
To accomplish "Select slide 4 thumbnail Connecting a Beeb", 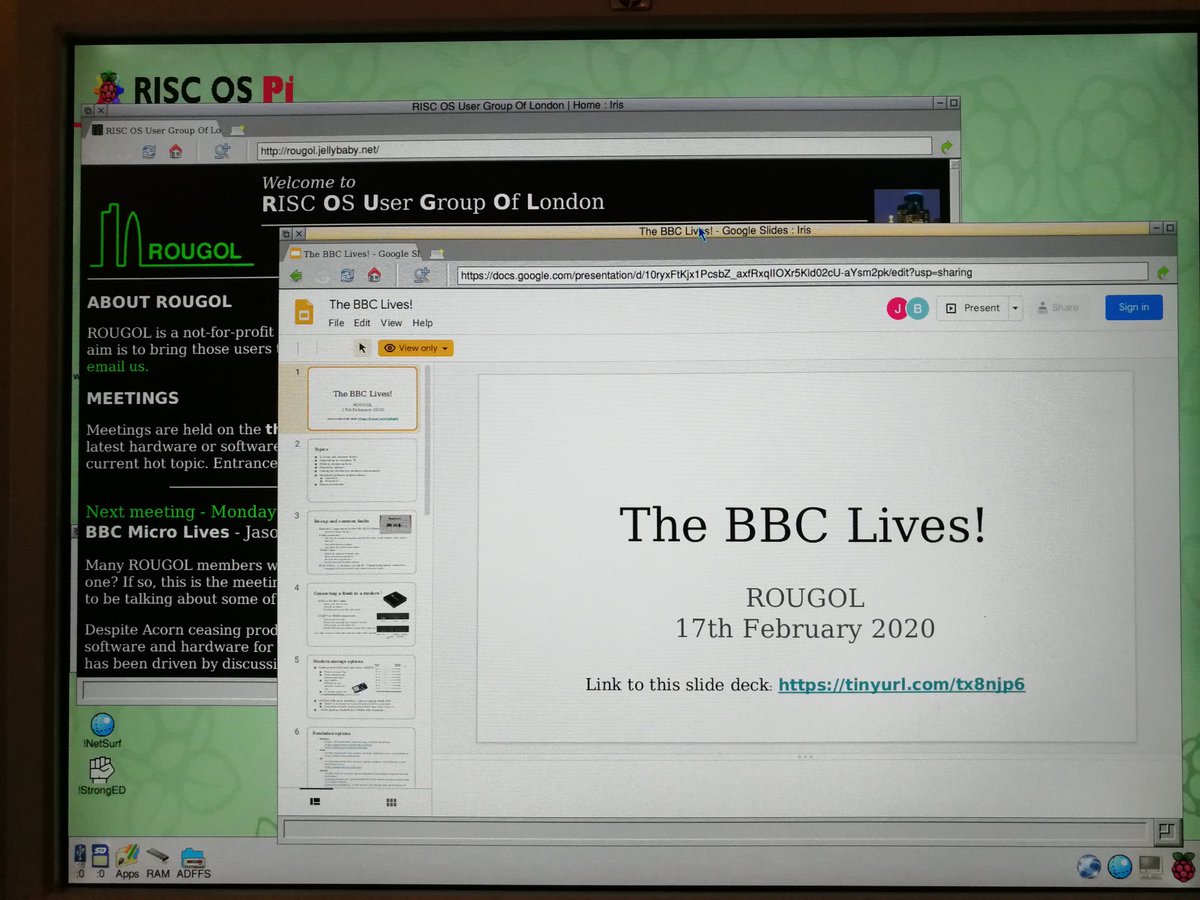I will (x=362, y=613).
